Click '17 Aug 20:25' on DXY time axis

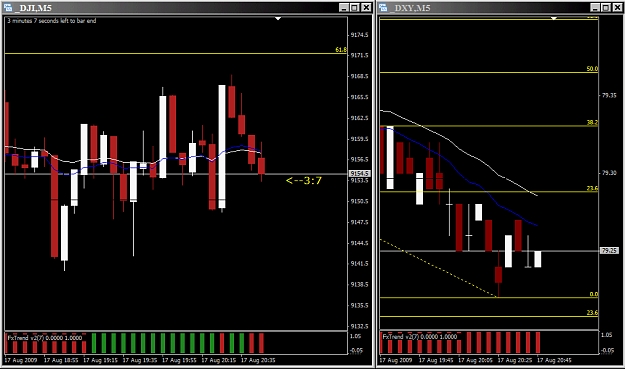click(515, 360)
